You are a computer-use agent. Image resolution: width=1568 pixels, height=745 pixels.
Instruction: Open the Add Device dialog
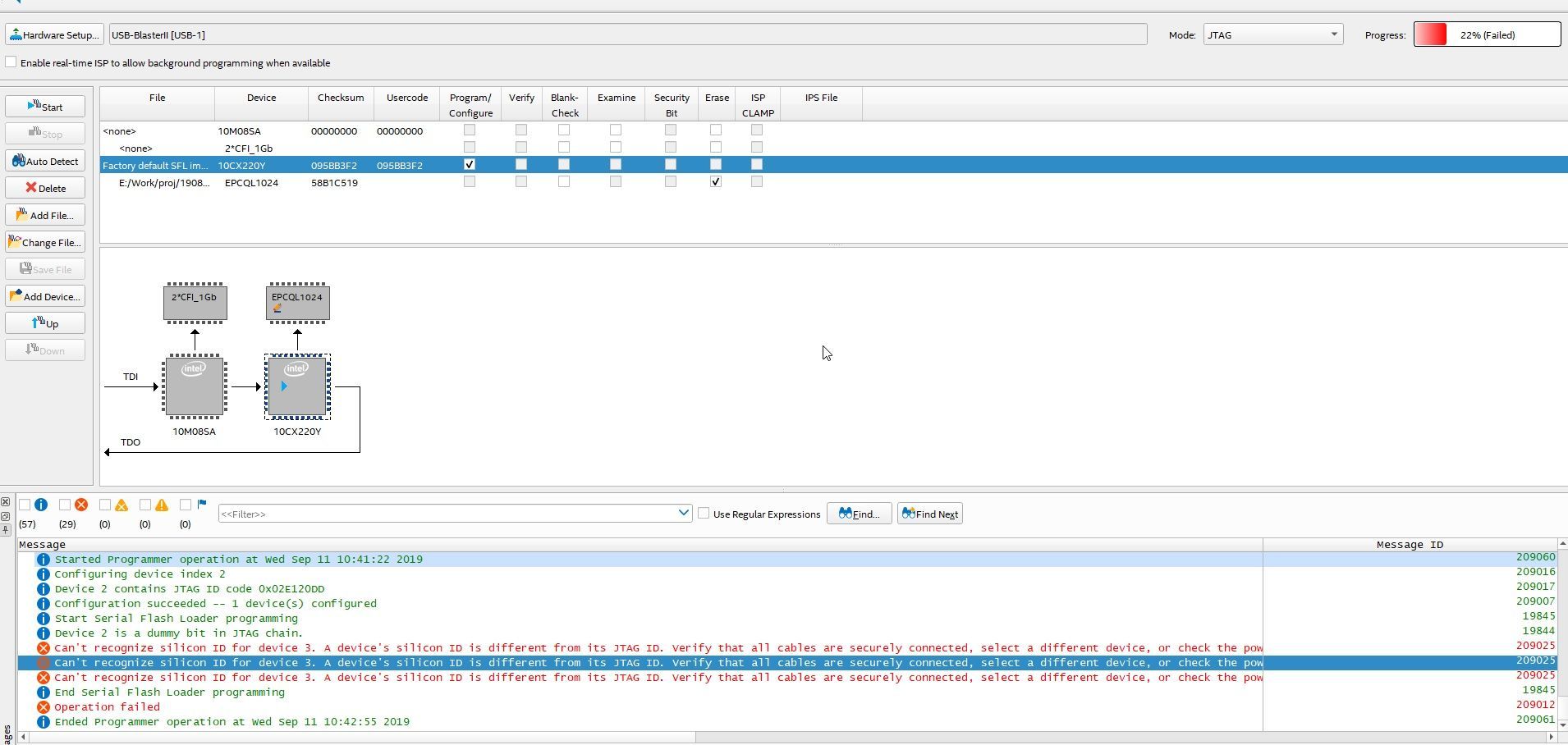tap(45, 296)
